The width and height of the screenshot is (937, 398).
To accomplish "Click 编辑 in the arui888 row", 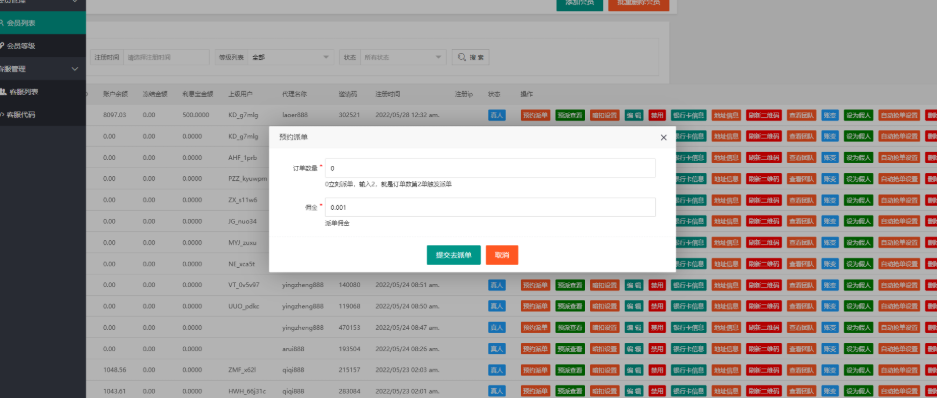I will click(634, 348).
